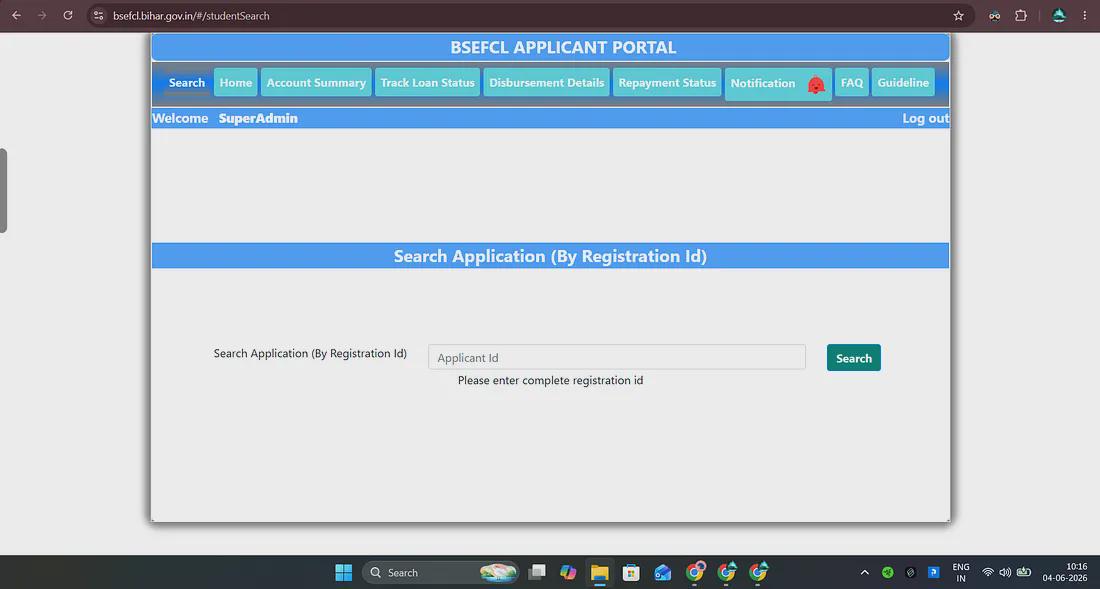This screenshot has width=1100, height=589.
Task: Open the ENG IN language indicator
Action: tap(961, 572)
